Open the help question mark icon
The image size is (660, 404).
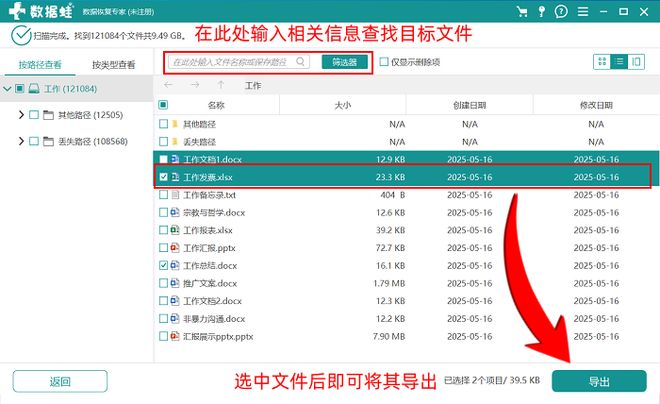561,11
